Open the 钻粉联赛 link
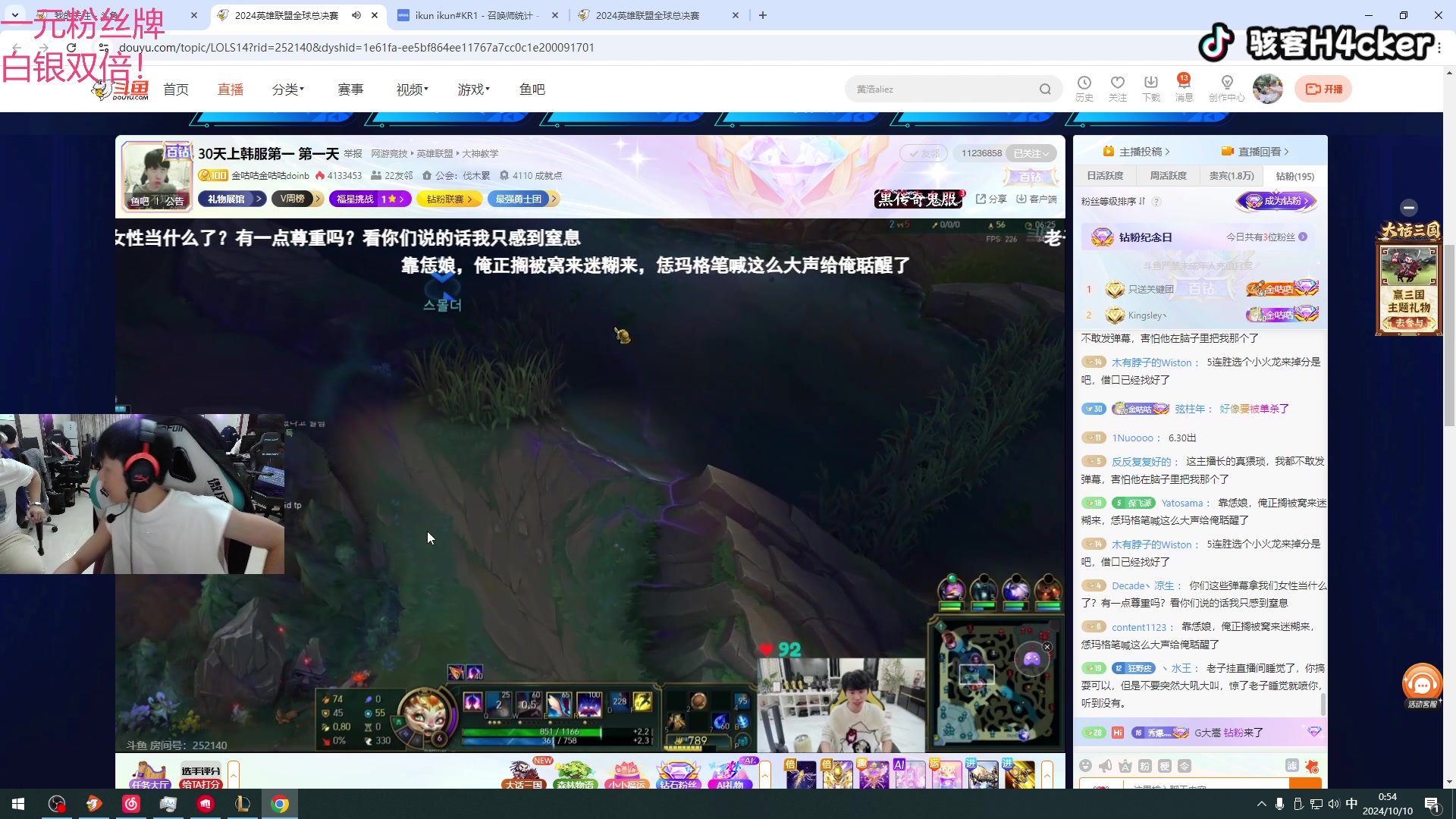The image size is (1456, 819). (x=449, y=199)
